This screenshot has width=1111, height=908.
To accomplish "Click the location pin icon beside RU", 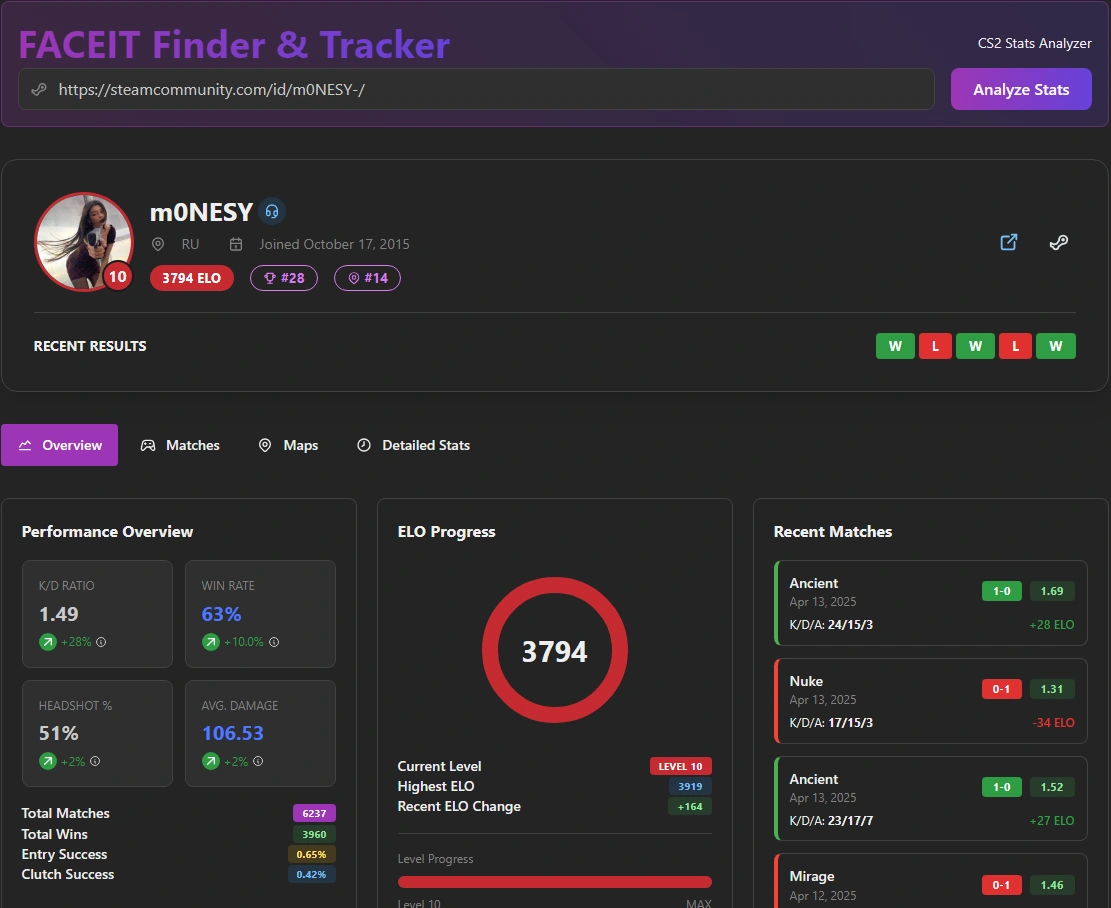I will [158, 244].
